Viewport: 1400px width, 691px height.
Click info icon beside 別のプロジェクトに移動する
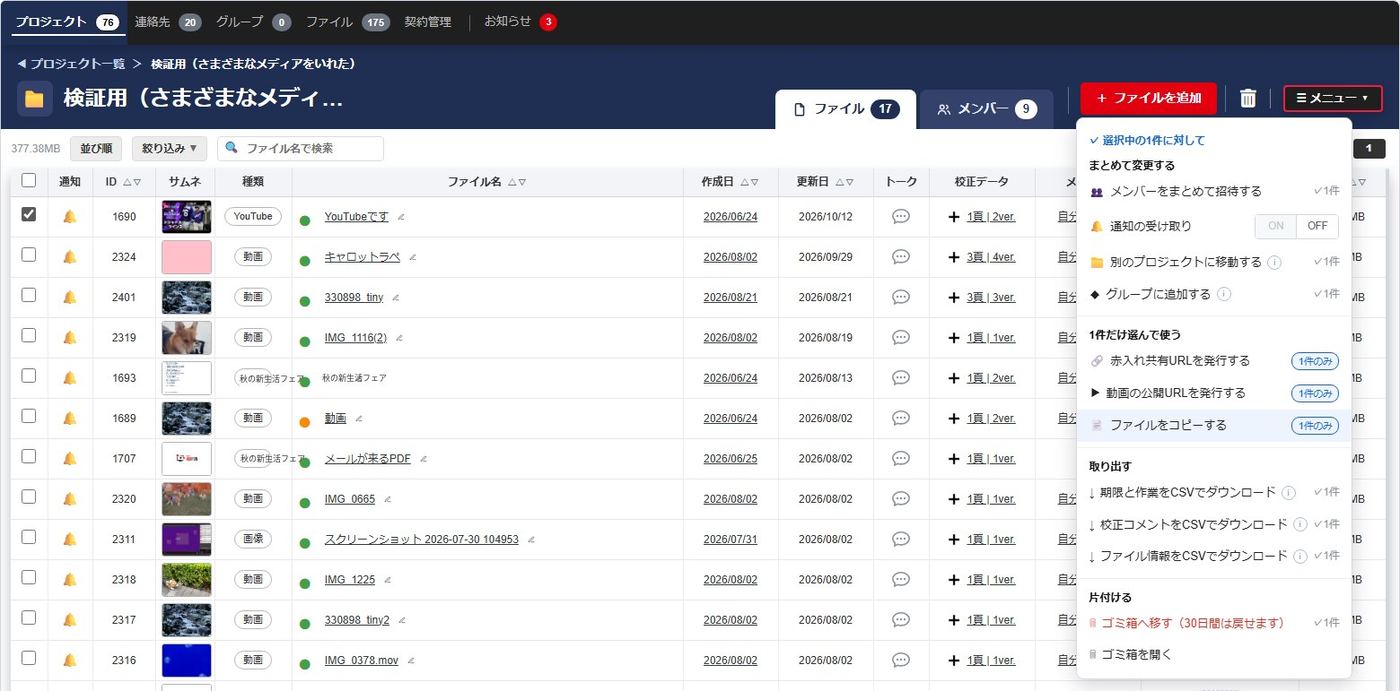1274,262
